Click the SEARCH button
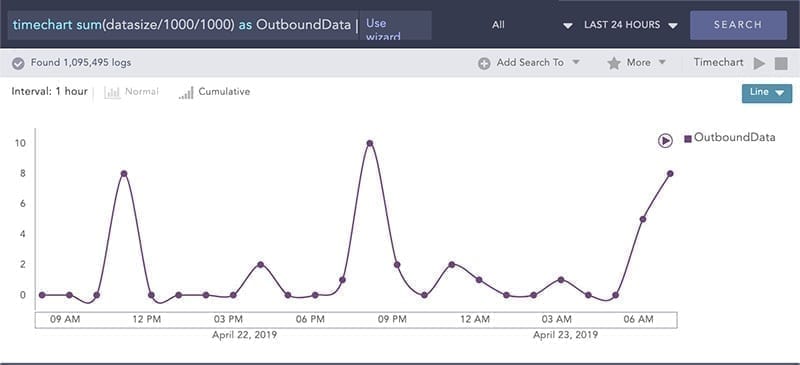The height and width of the screenshot is (365, 800). tap(738, 25)
